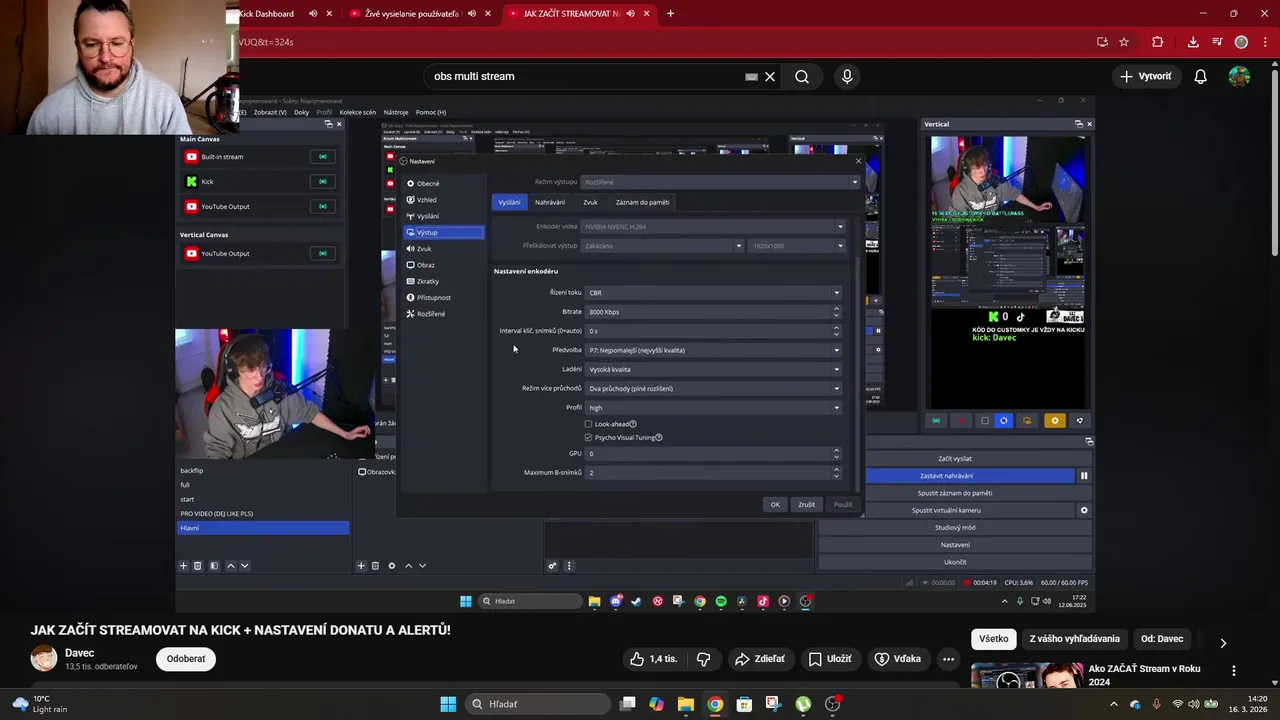Mute the Kick Dashboard browser tab
The width and height of the screenshot is (1280, 720).
tap(313, 14)
